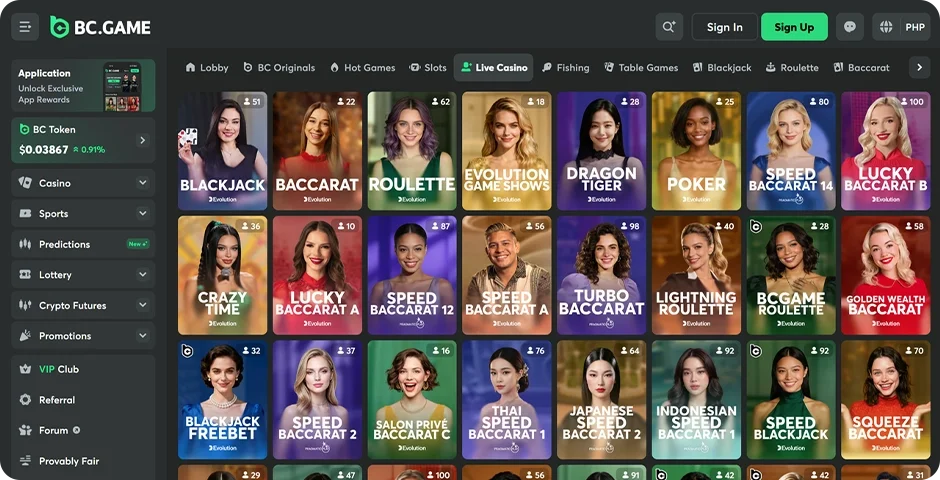Open the Thai Speed Baccarat 1 card
This screenshot has height=480, width=940.
[507, 400]
